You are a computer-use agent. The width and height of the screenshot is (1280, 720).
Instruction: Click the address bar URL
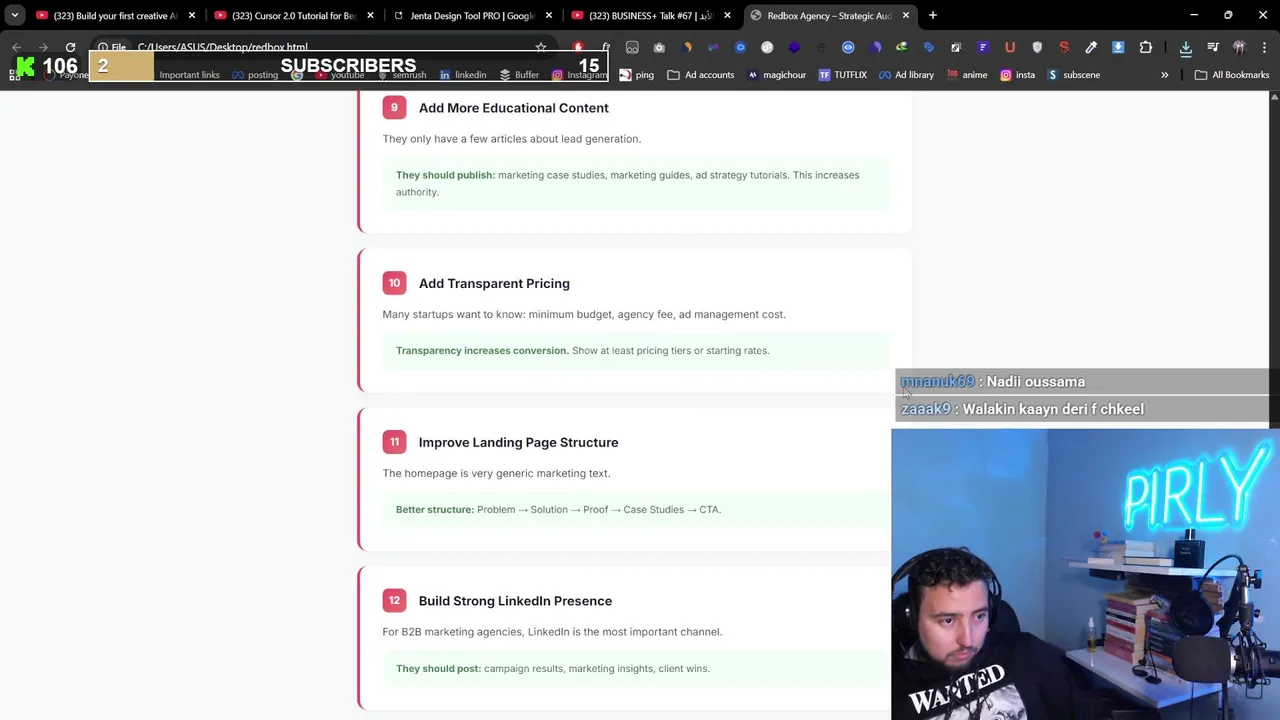pos(222,47)
